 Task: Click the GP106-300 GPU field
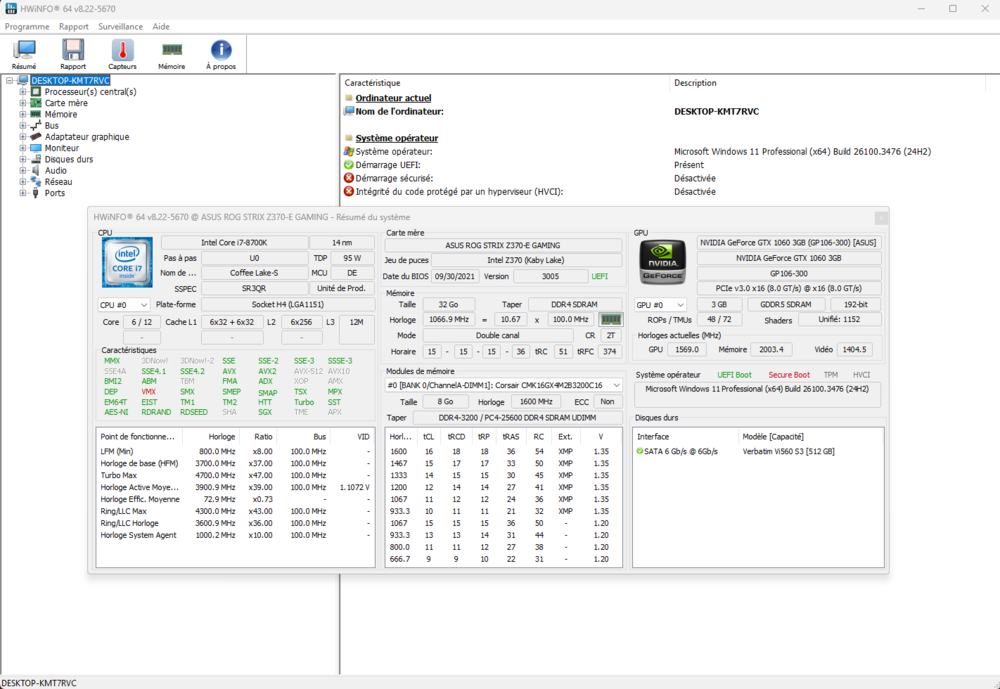[789, 273]
